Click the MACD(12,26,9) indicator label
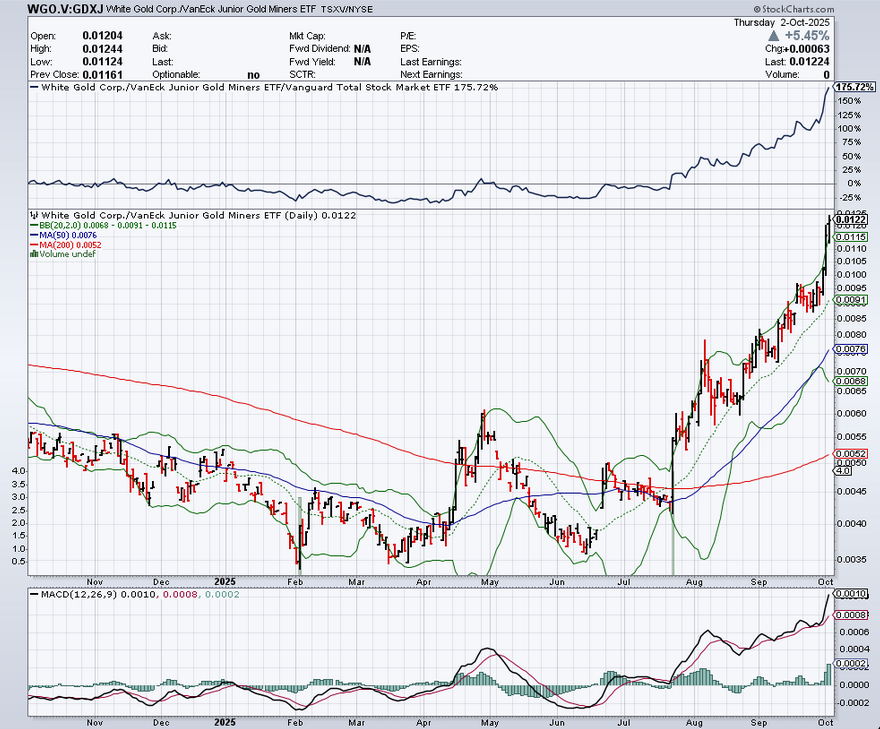The height and width of the screenshot is (729, 880). pyautogui.click(x=75, y=594)
